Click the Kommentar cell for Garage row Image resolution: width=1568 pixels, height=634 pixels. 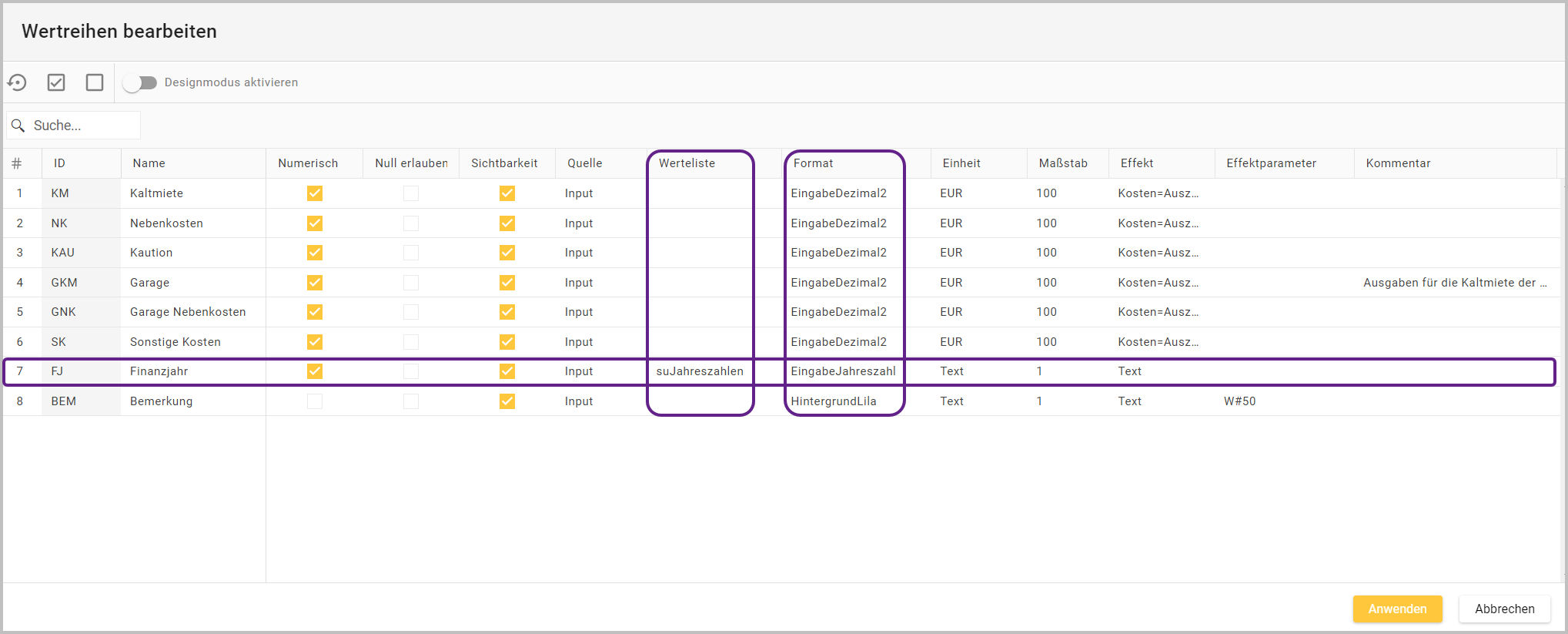point(1454,283)
